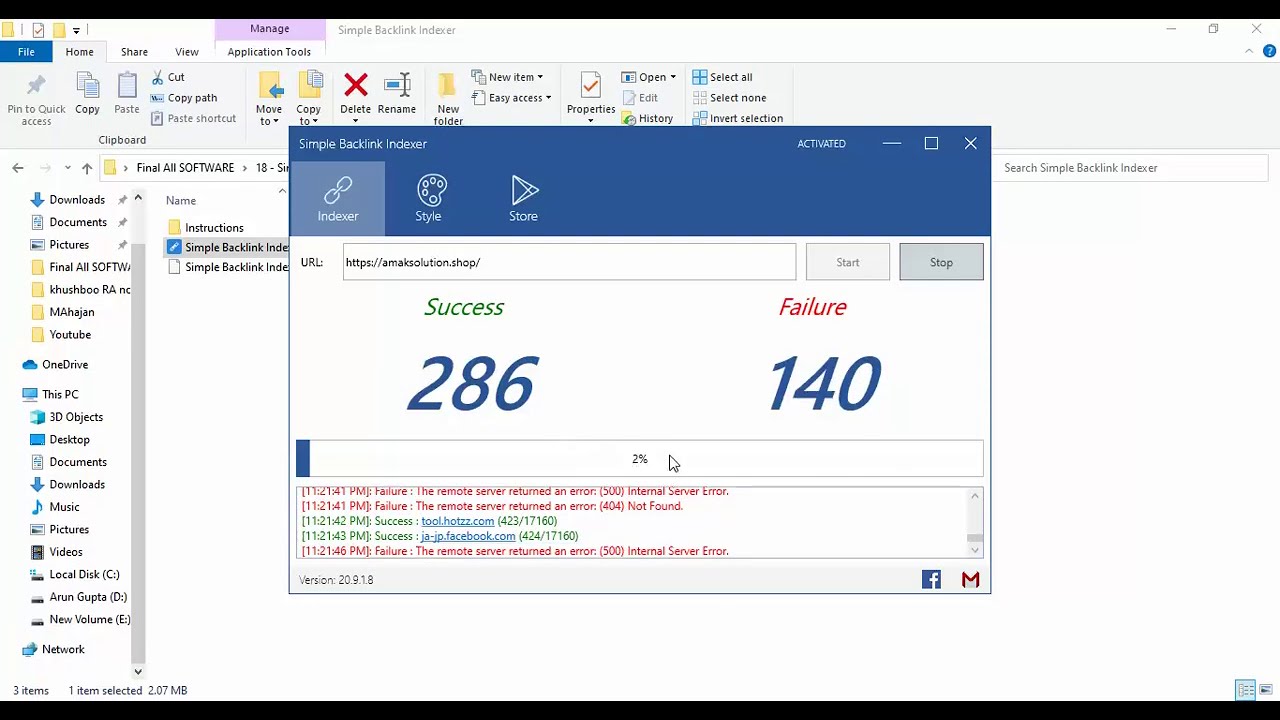Click Edit in ribbon Open group
Screen dimensions: 1280x720
pos(639,98)
